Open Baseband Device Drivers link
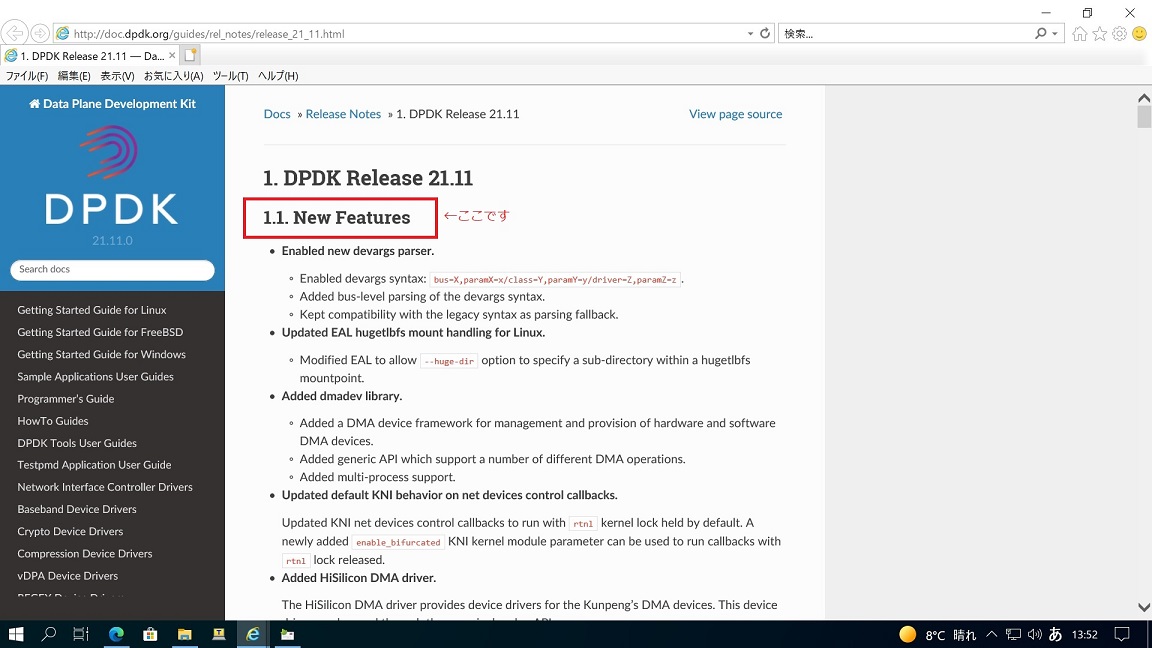Viewport: 1152px width, 648px height. [77, 509]
